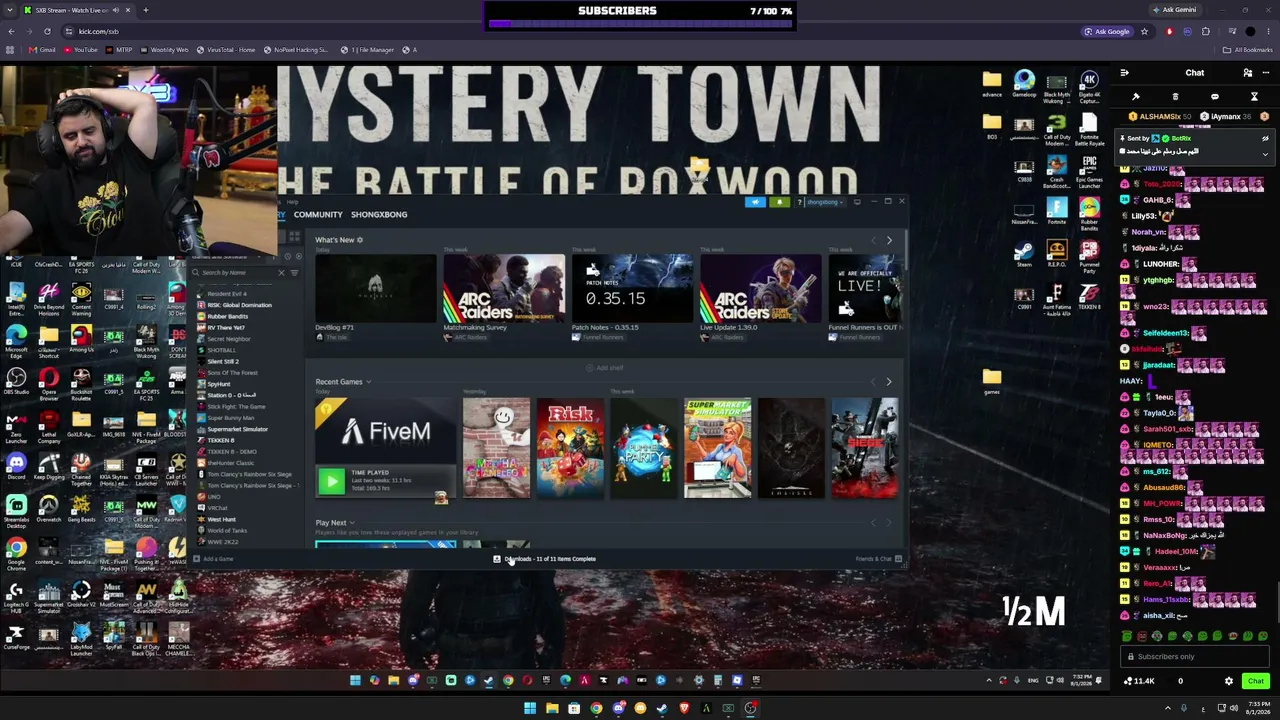Select the Gameloop desktop icon
The image size is (1280, 720).
(x=1024, y=84)
